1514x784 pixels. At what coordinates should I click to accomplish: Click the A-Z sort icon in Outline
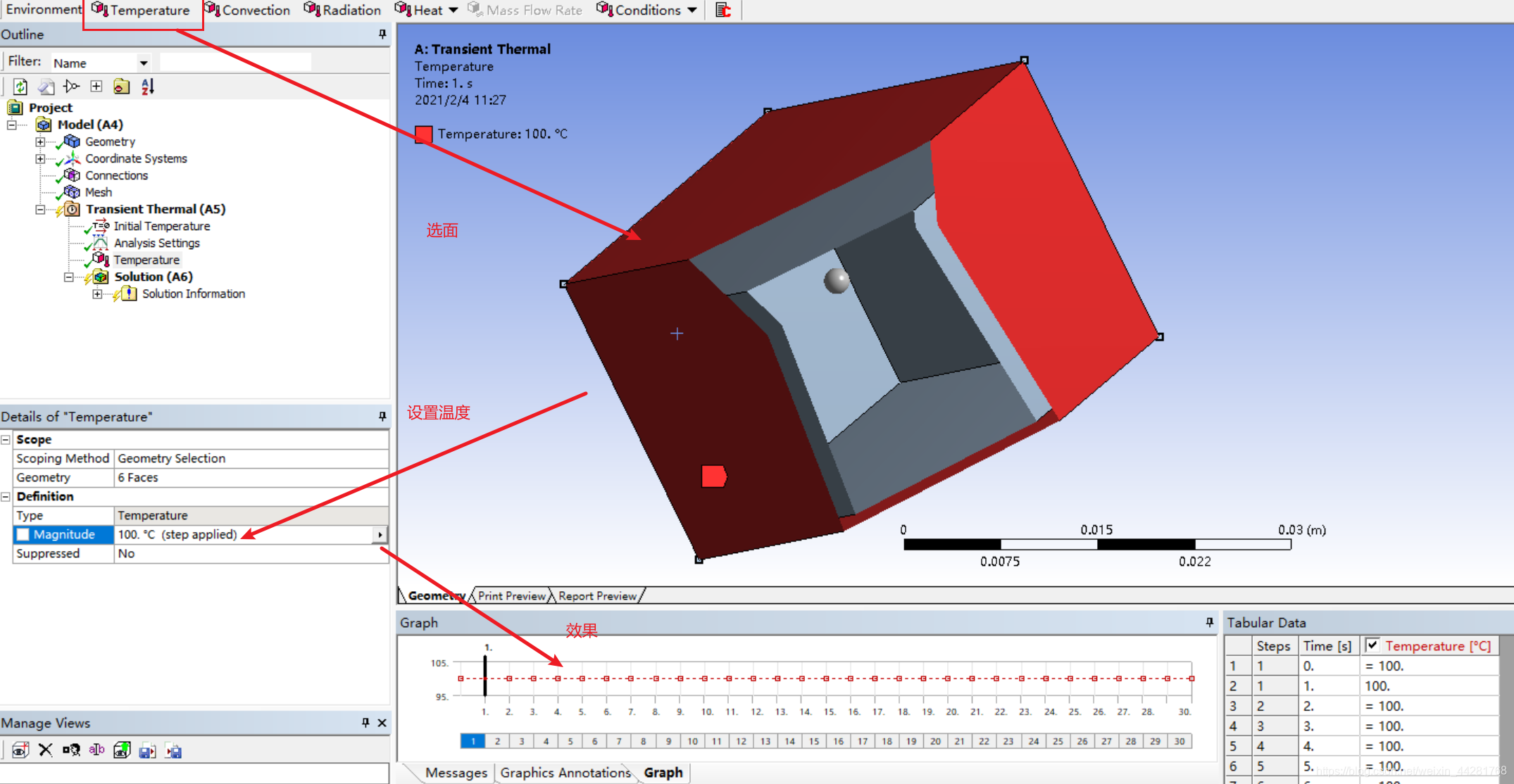147,87
